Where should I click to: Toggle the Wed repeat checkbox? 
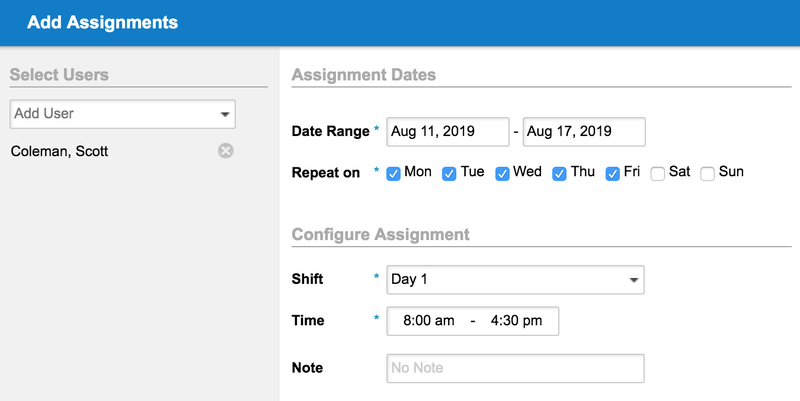(502, 174)
